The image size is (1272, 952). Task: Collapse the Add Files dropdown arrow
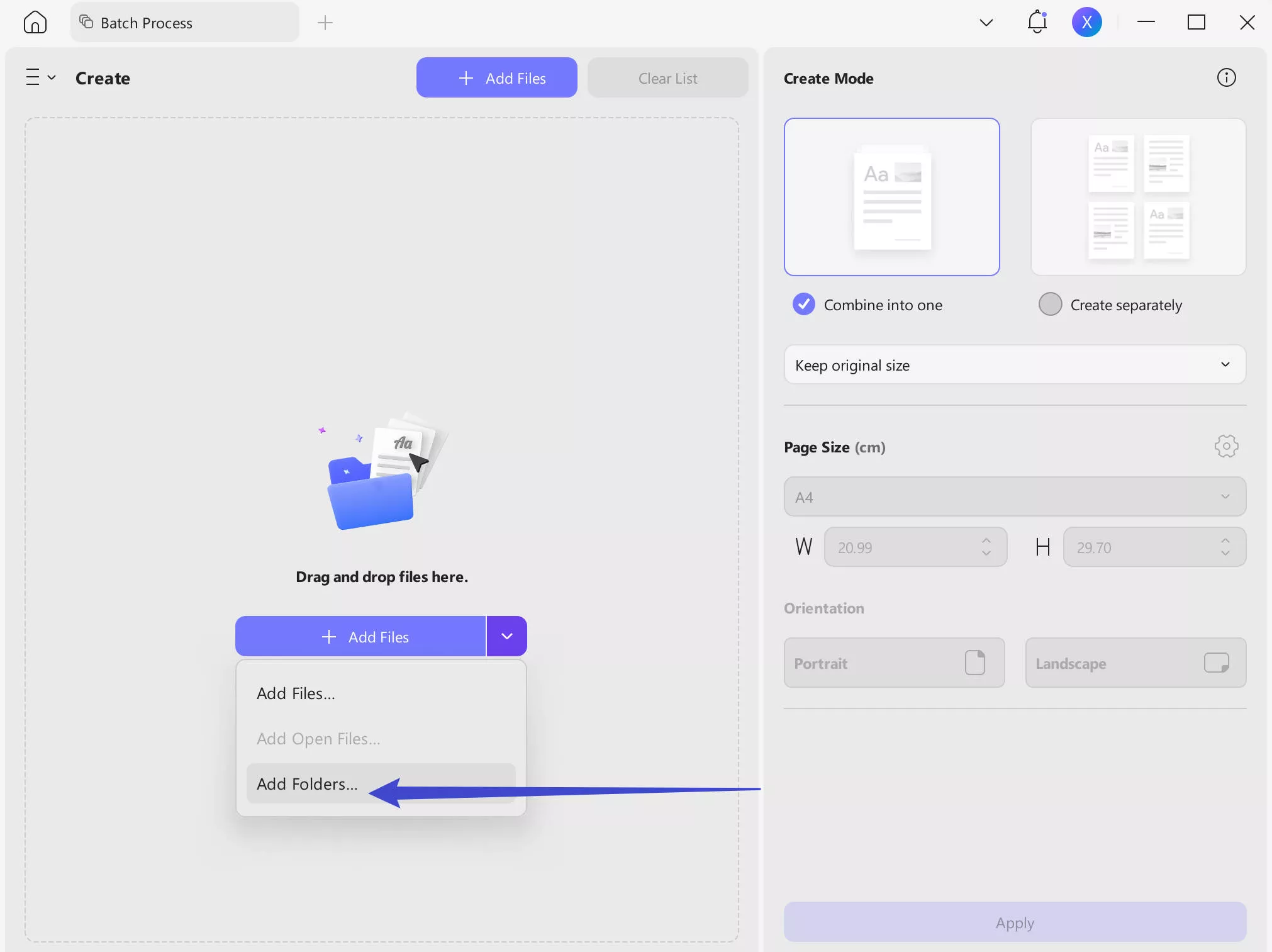click(x=506, y=637)
